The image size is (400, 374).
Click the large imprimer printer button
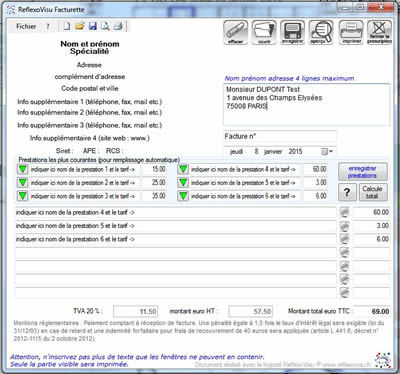pos(351,32)
